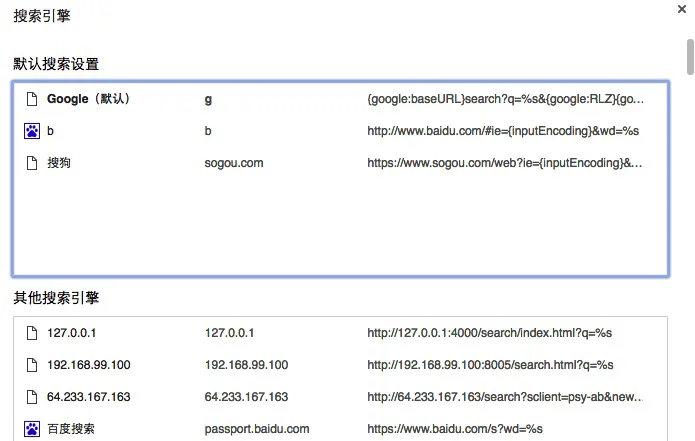Click the page icon next to 127.0.0.1

pyautogui.click(x=32, y=333)
